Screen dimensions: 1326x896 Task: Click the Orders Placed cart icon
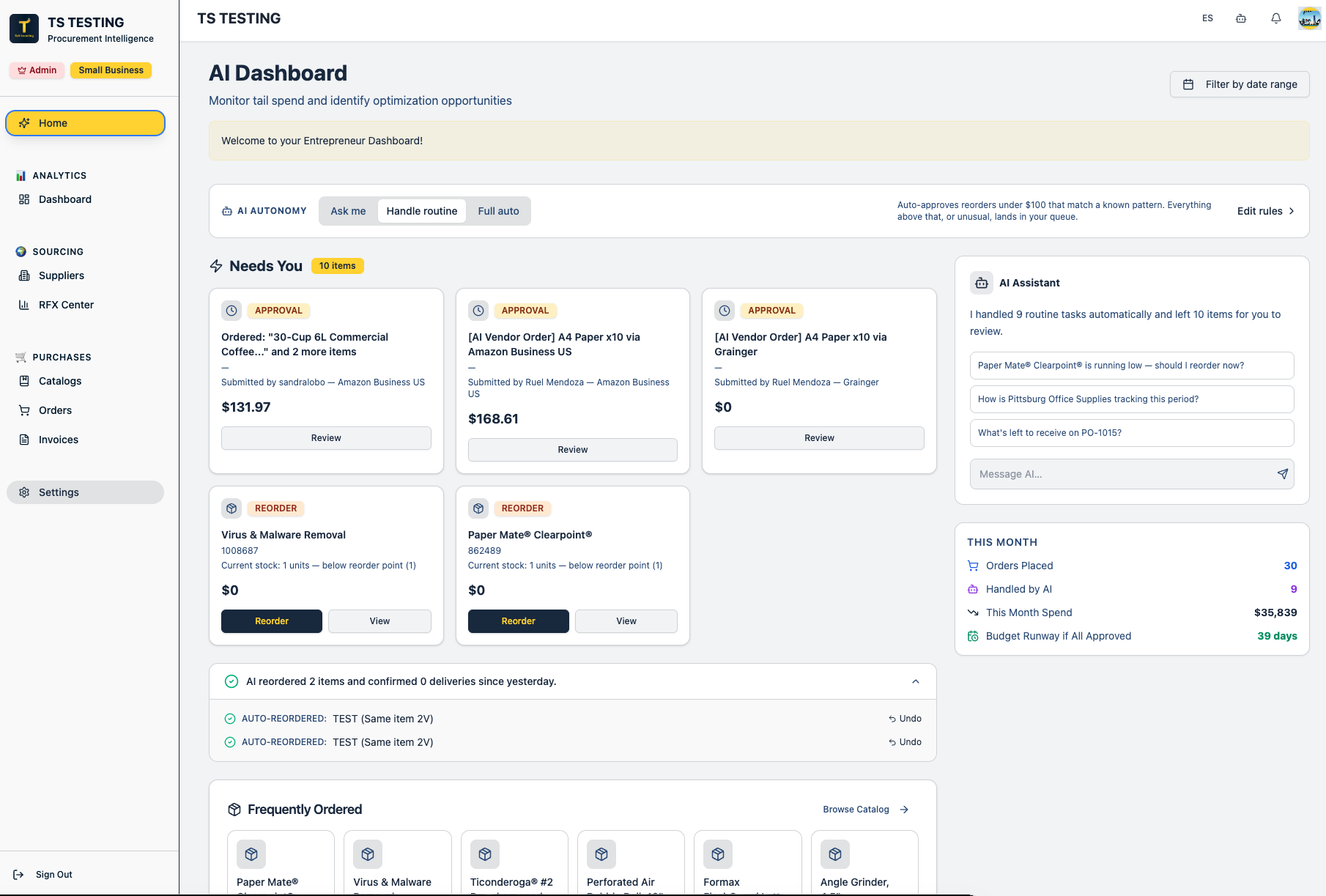(x=973, y=566)
